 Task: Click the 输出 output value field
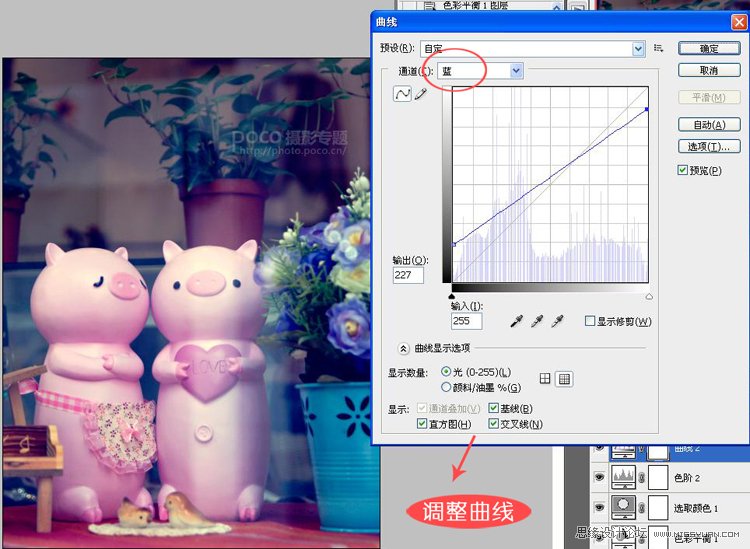click(408, 275)
